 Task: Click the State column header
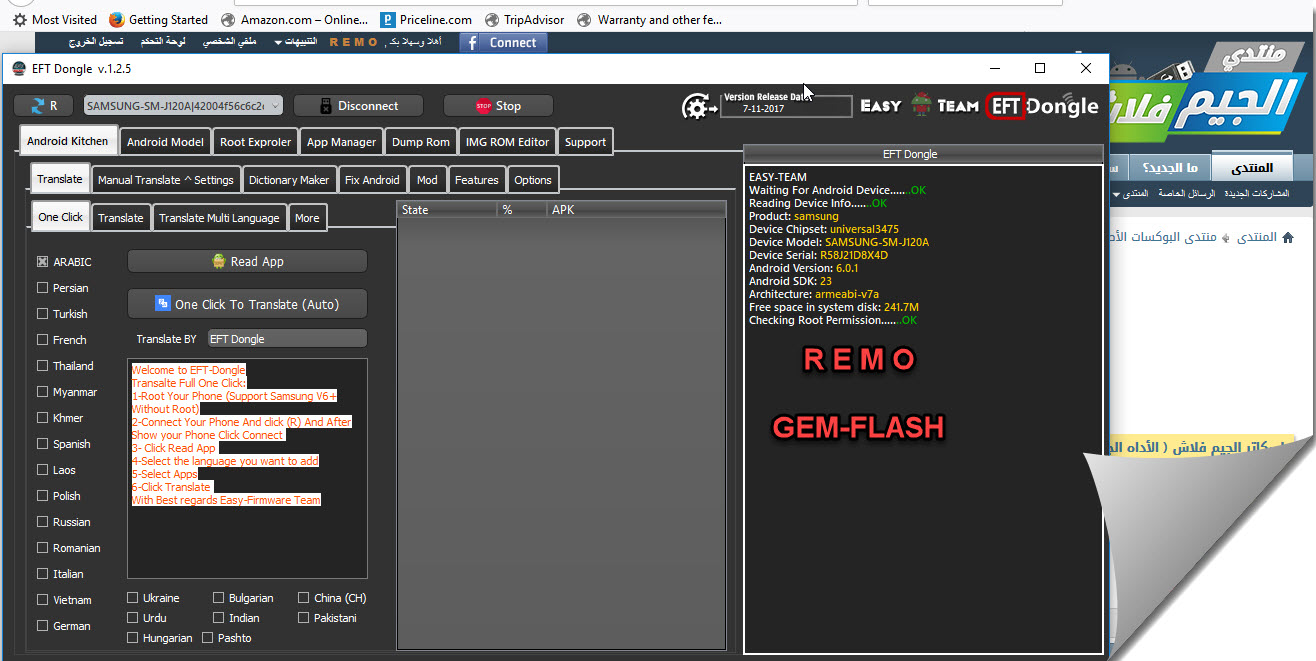pos(447,210)
